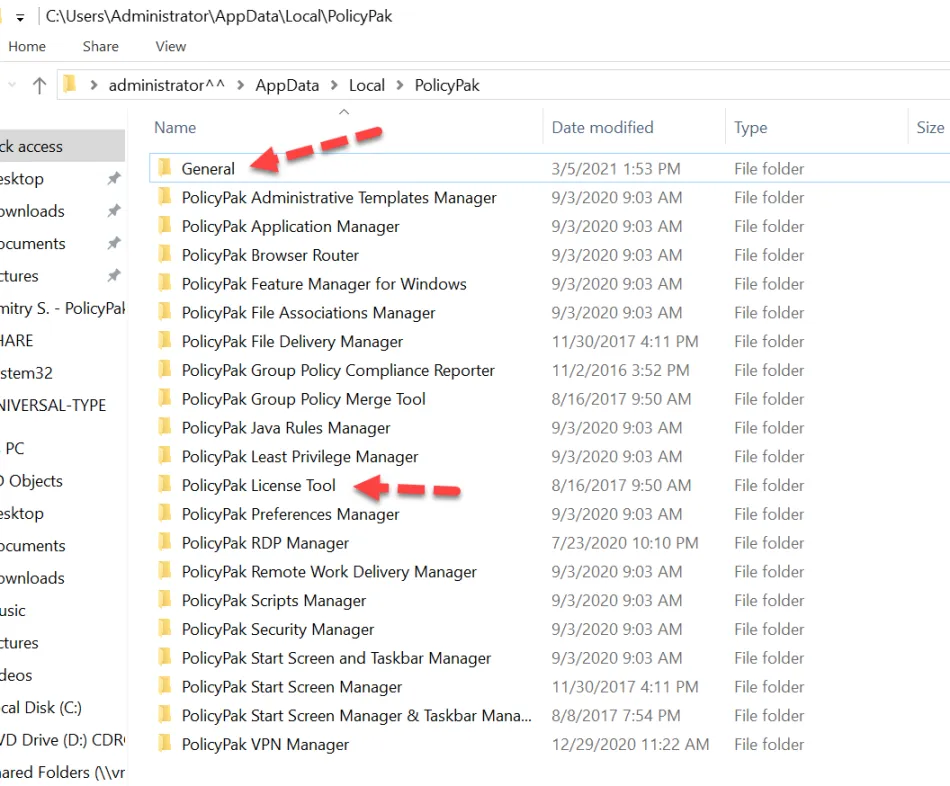The height and width of the screenshot is (786, 950).
Task: Switch to the Home ribbon tab
Action: point(27,46)
